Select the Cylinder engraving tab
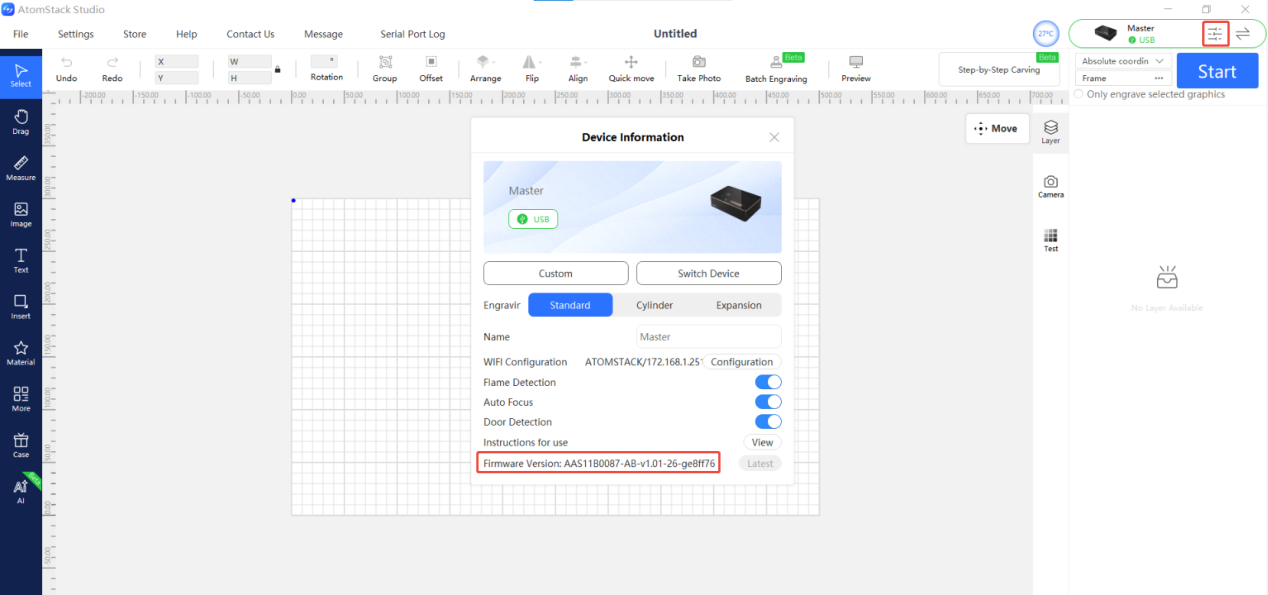 pos(655,305)
